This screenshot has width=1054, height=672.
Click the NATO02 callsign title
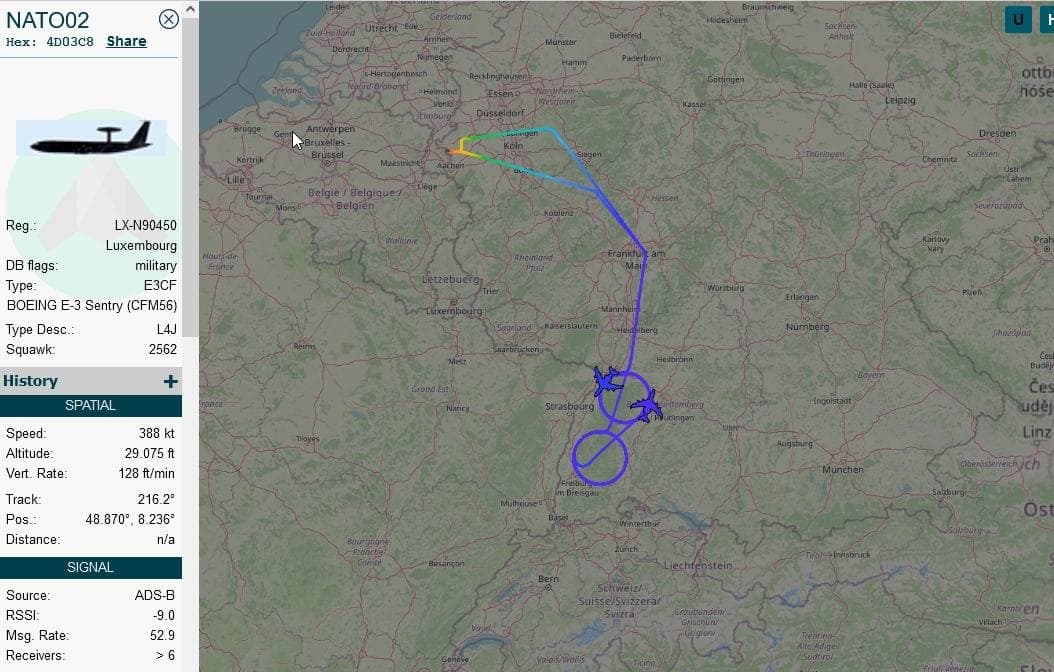coord(48,20)
